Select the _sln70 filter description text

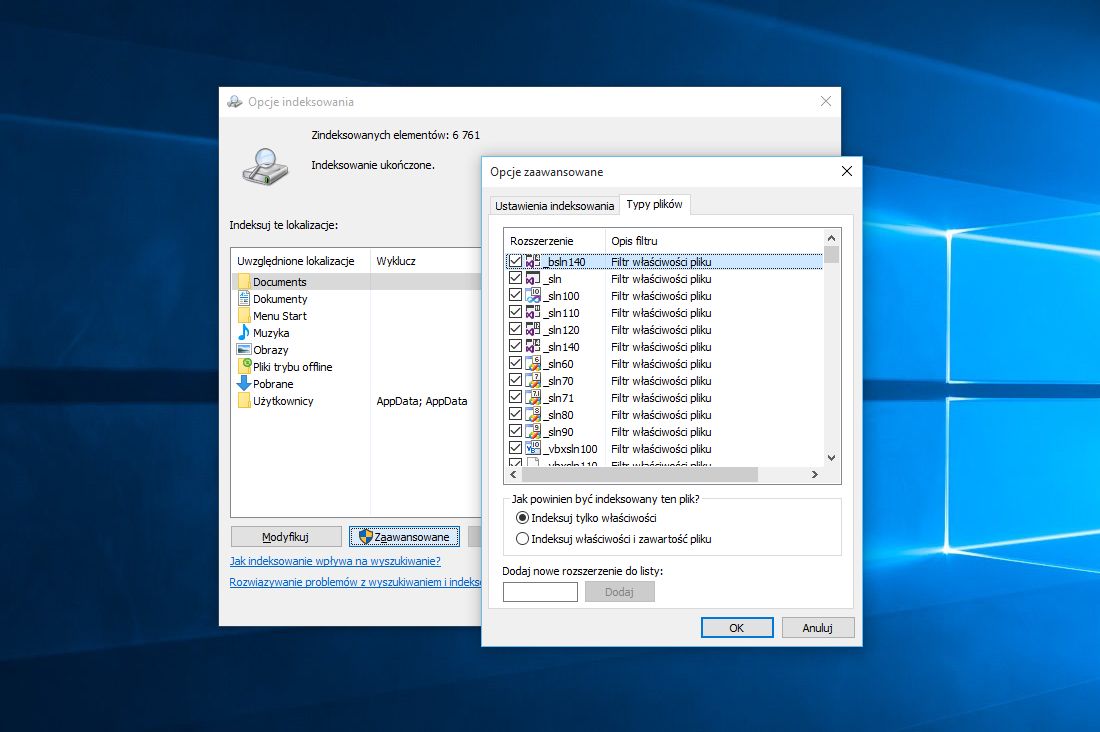[x=661, y=380]
